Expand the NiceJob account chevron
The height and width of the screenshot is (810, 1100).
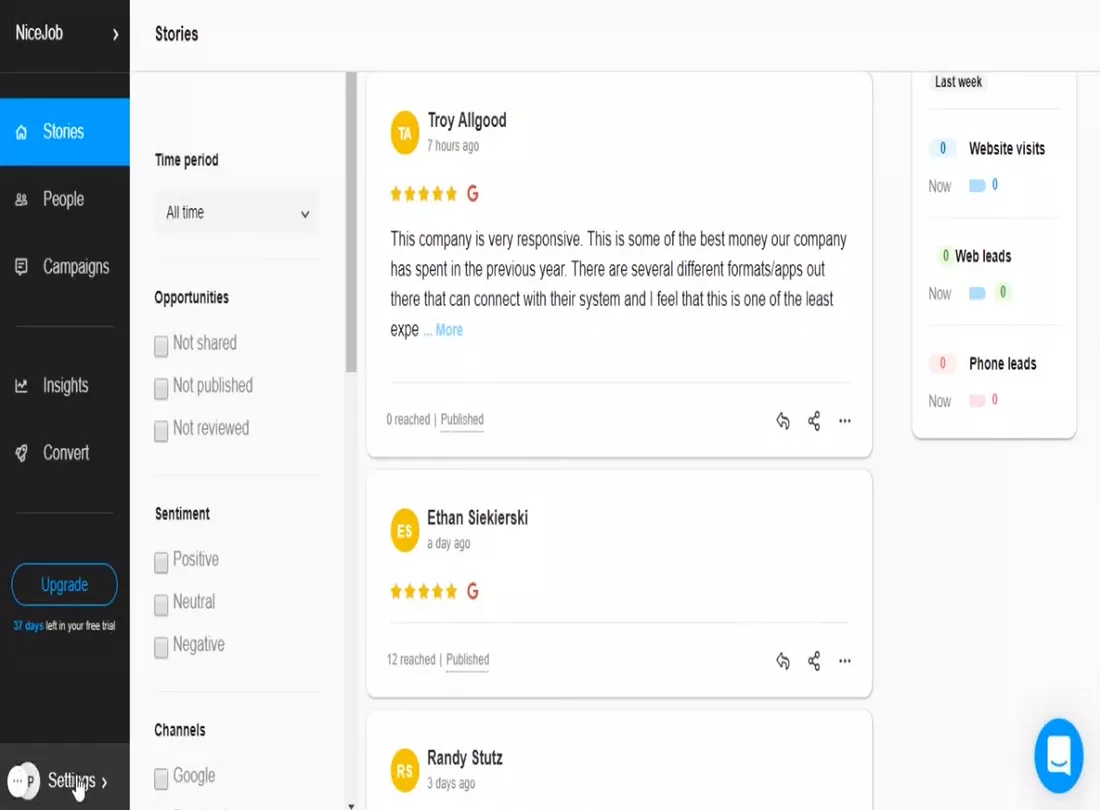tap(115, 34)
